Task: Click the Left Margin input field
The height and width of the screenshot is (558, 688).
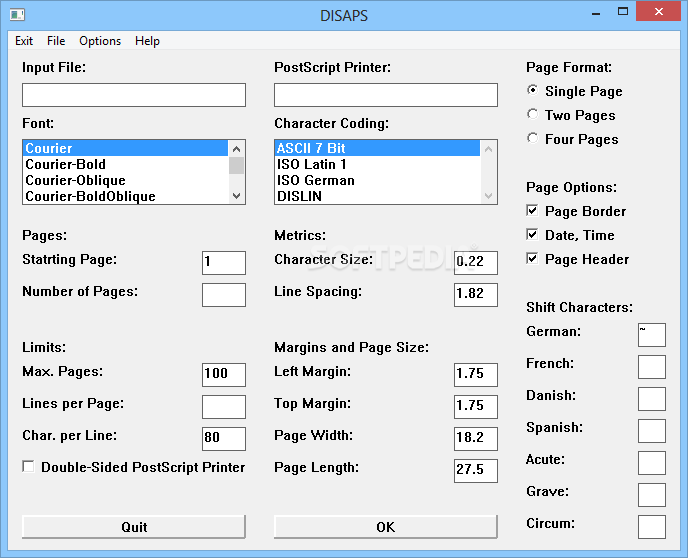Action: [x=476, y=375]
